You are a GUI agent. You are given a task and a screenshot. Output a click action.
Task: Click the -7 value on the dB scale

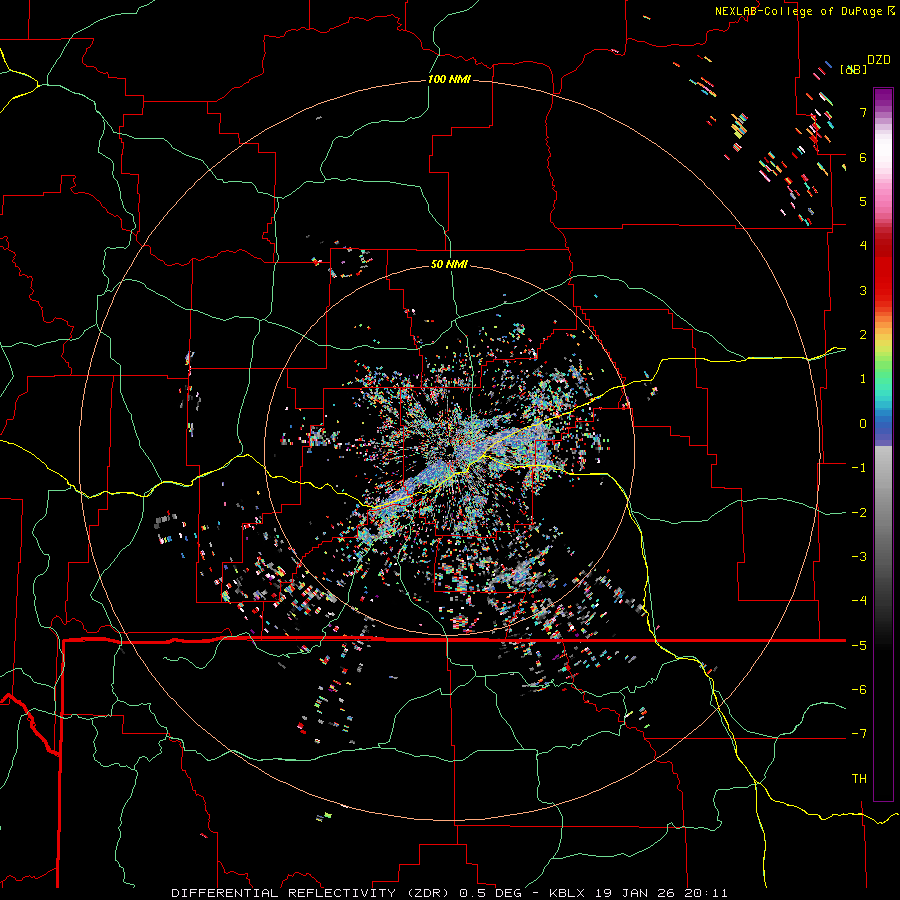(859, 734)
